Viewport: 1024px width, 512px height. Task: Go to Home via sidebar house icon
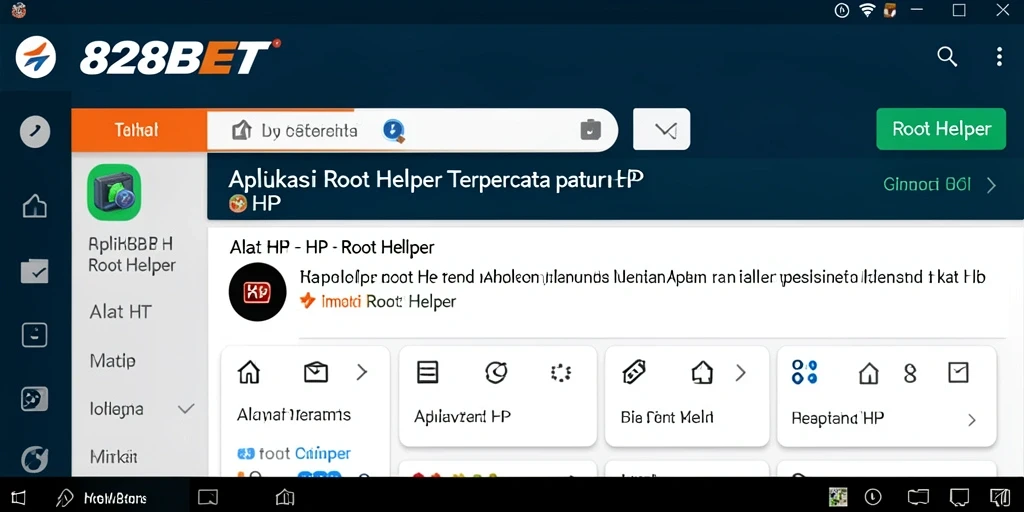coord(35,206)
